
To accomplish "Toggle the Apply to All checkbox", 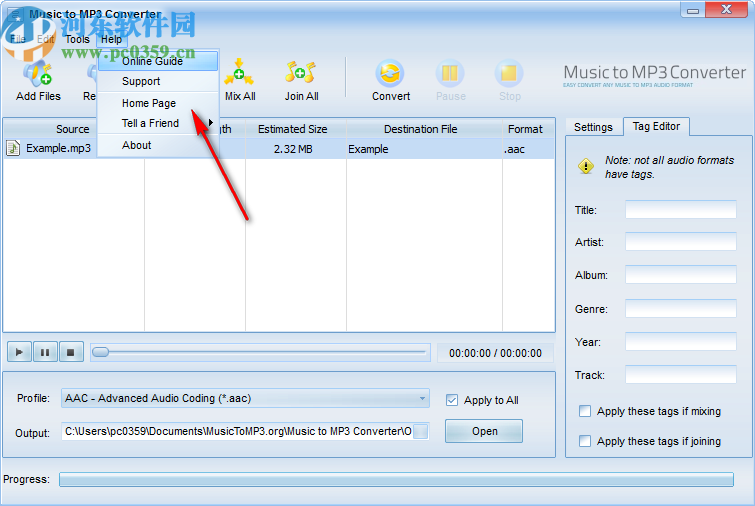I will (x=452, y=400).
